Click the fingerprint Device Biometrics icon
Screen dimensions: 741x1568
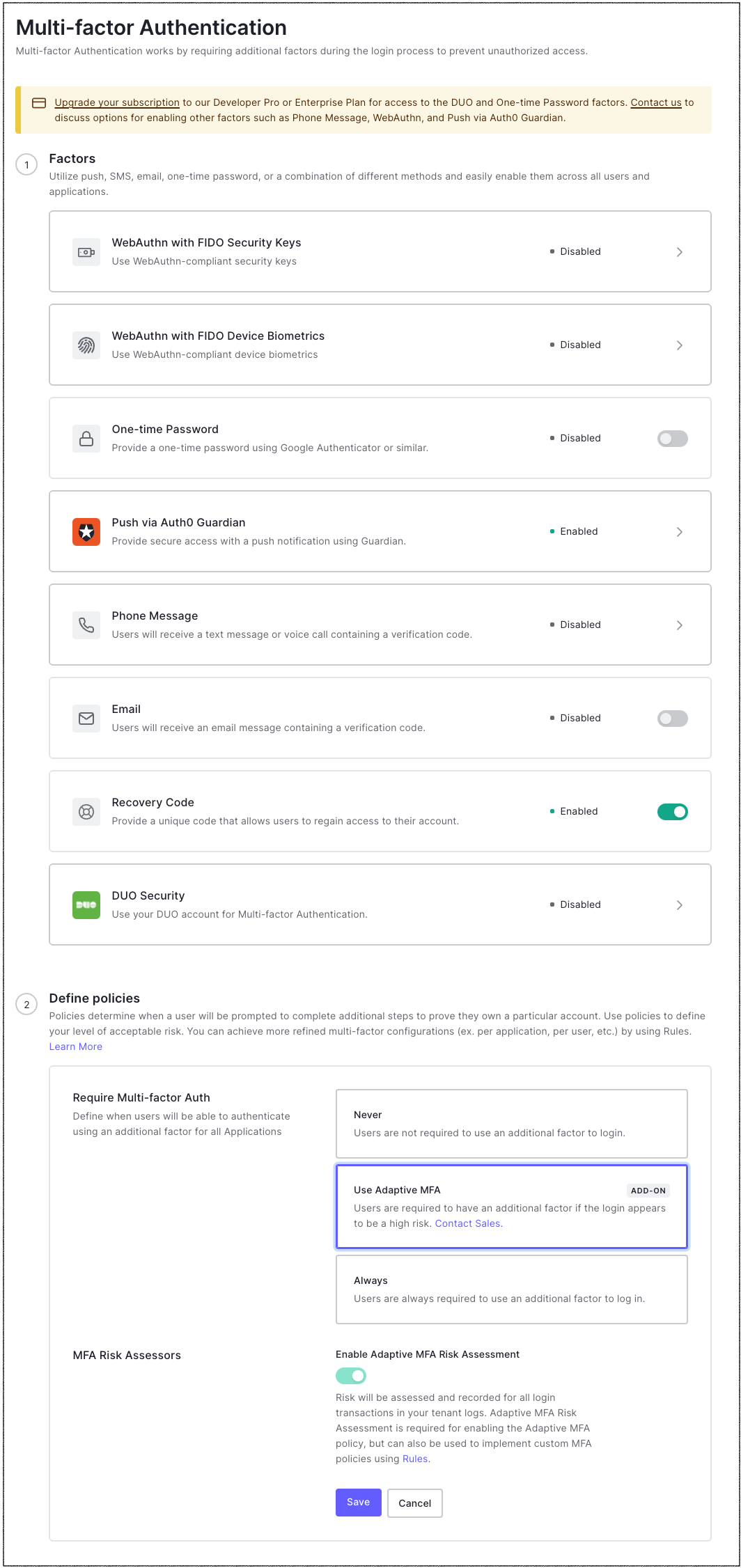coord(86,345)
